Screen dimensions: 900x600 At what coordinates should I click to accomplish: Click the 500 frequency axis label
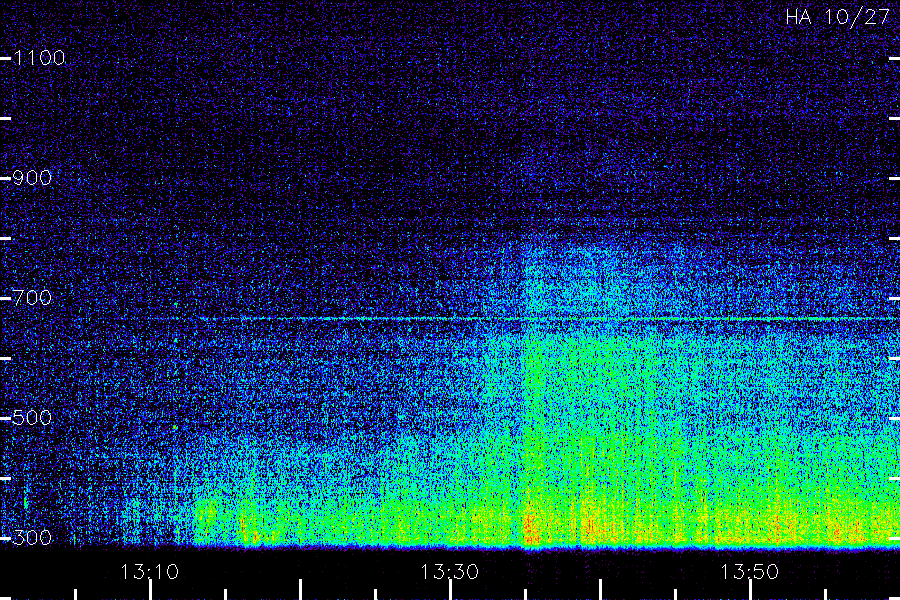click(32, 418)
